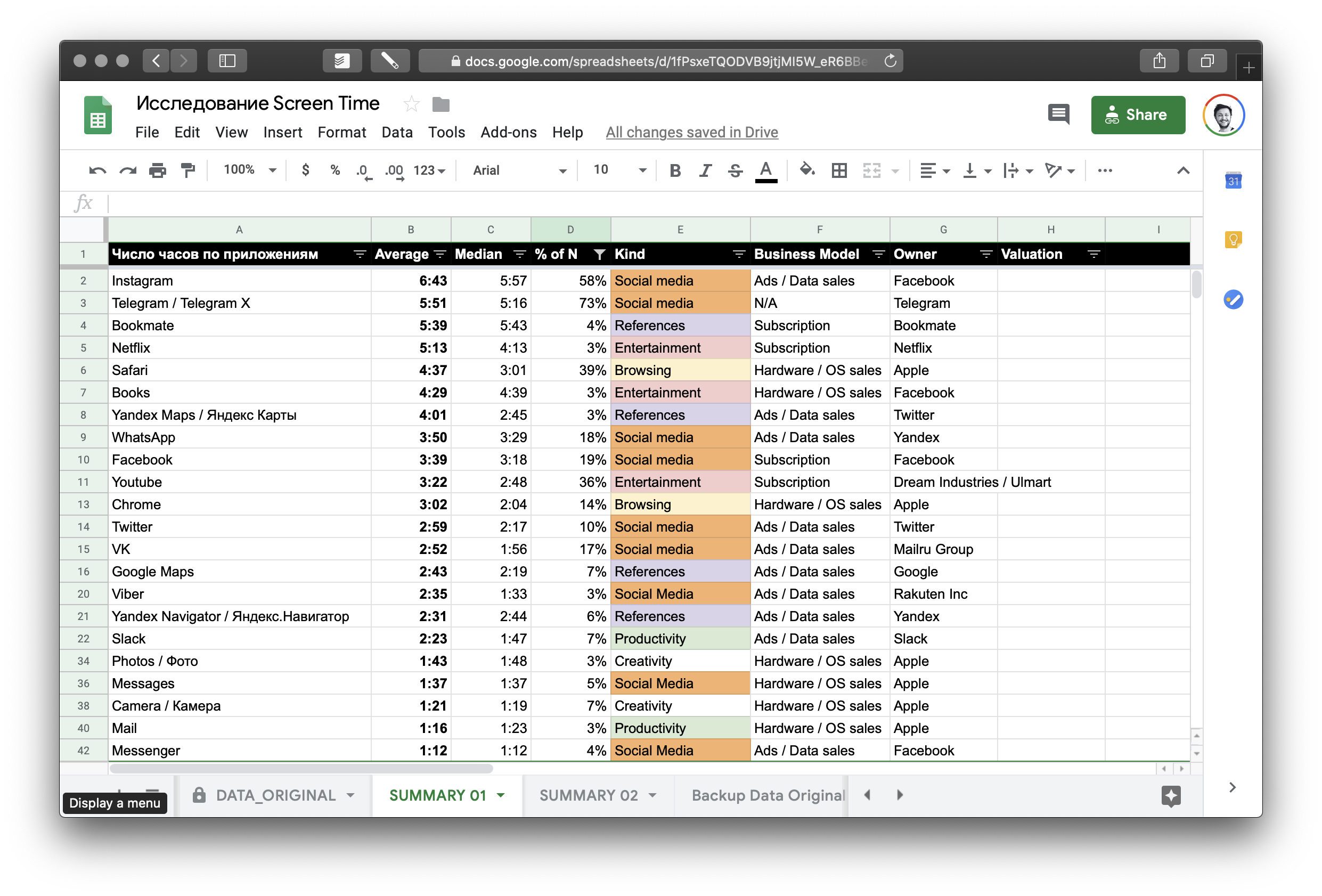Select the column D header
1322x896 pixels.
click(570, 229)
